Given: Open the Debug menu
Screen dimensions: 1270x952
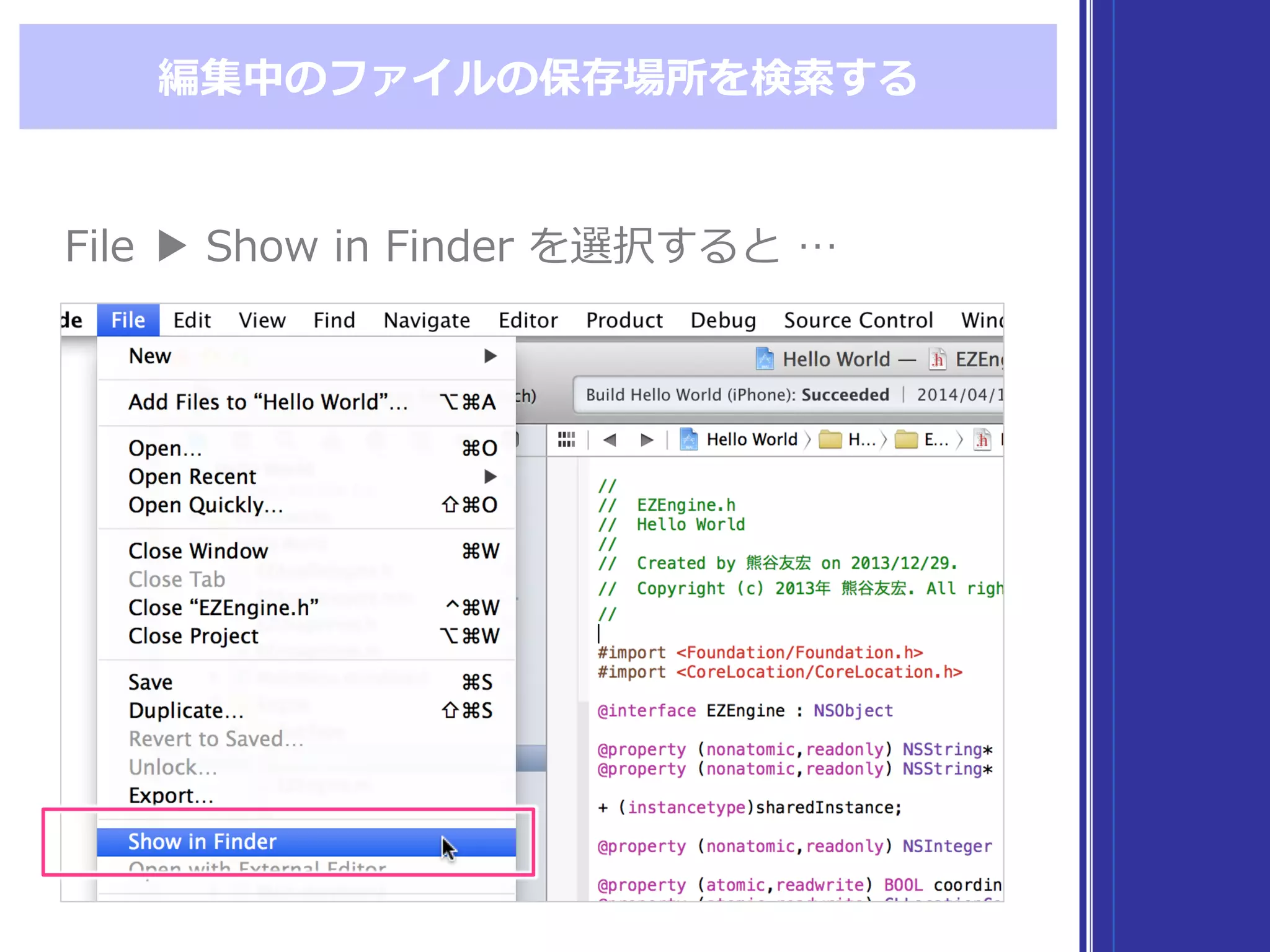Looking at the screenshot, I should click(x=723, y=320).
